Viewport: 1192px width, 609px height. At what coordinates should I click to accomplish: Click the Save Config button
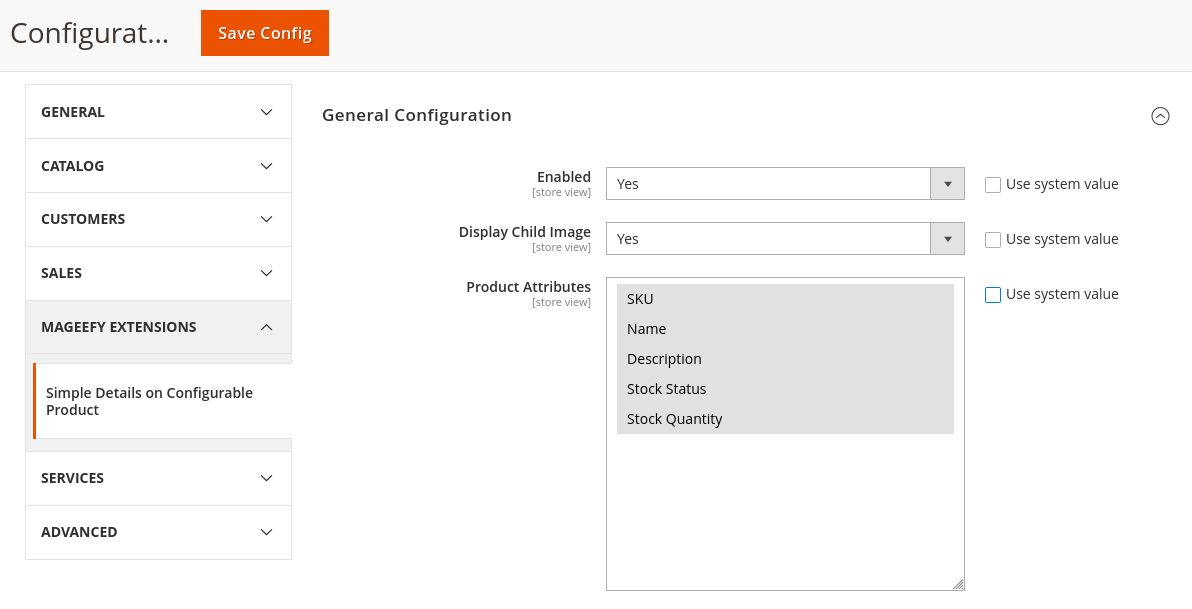[265, 33]
